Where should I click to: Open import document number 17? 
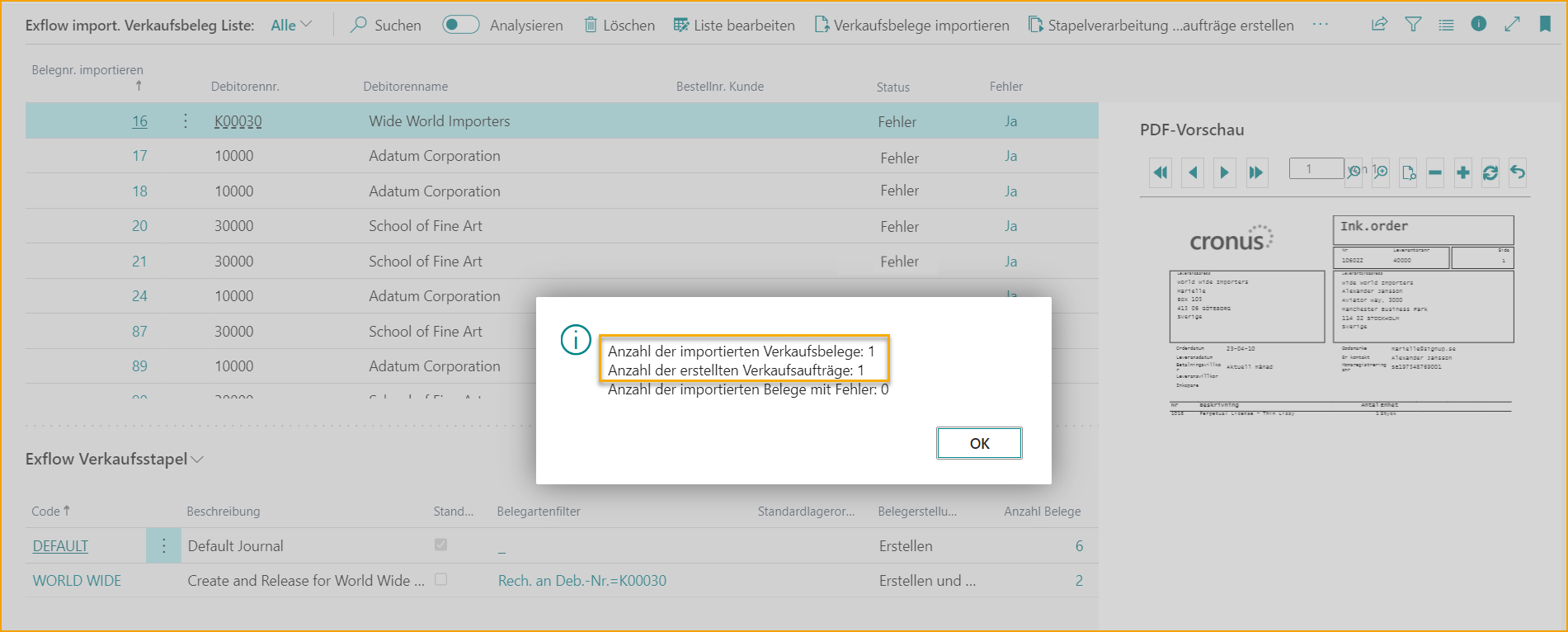pyautogui.click(x=139, y=156)
